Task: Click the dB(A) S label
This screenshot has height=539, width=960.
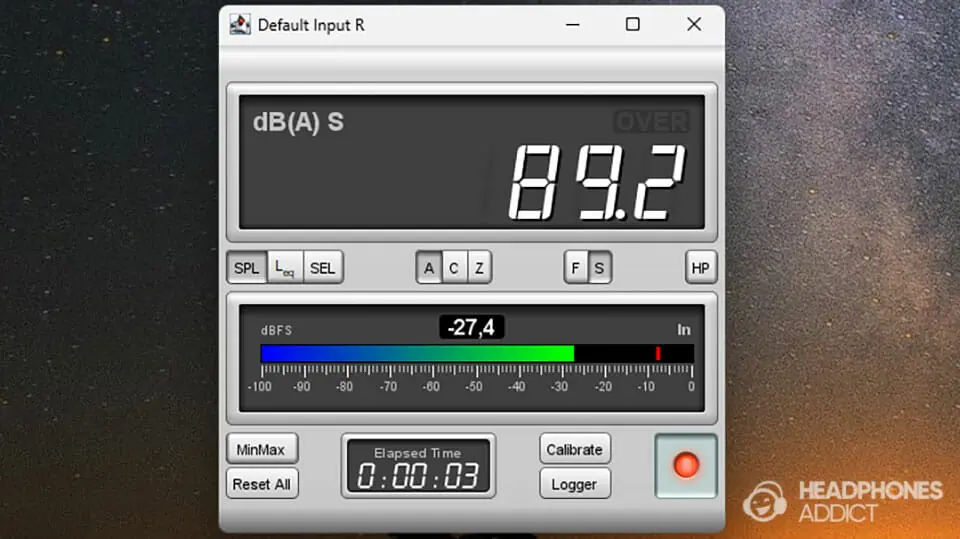Action: click(x=298, y=122)
